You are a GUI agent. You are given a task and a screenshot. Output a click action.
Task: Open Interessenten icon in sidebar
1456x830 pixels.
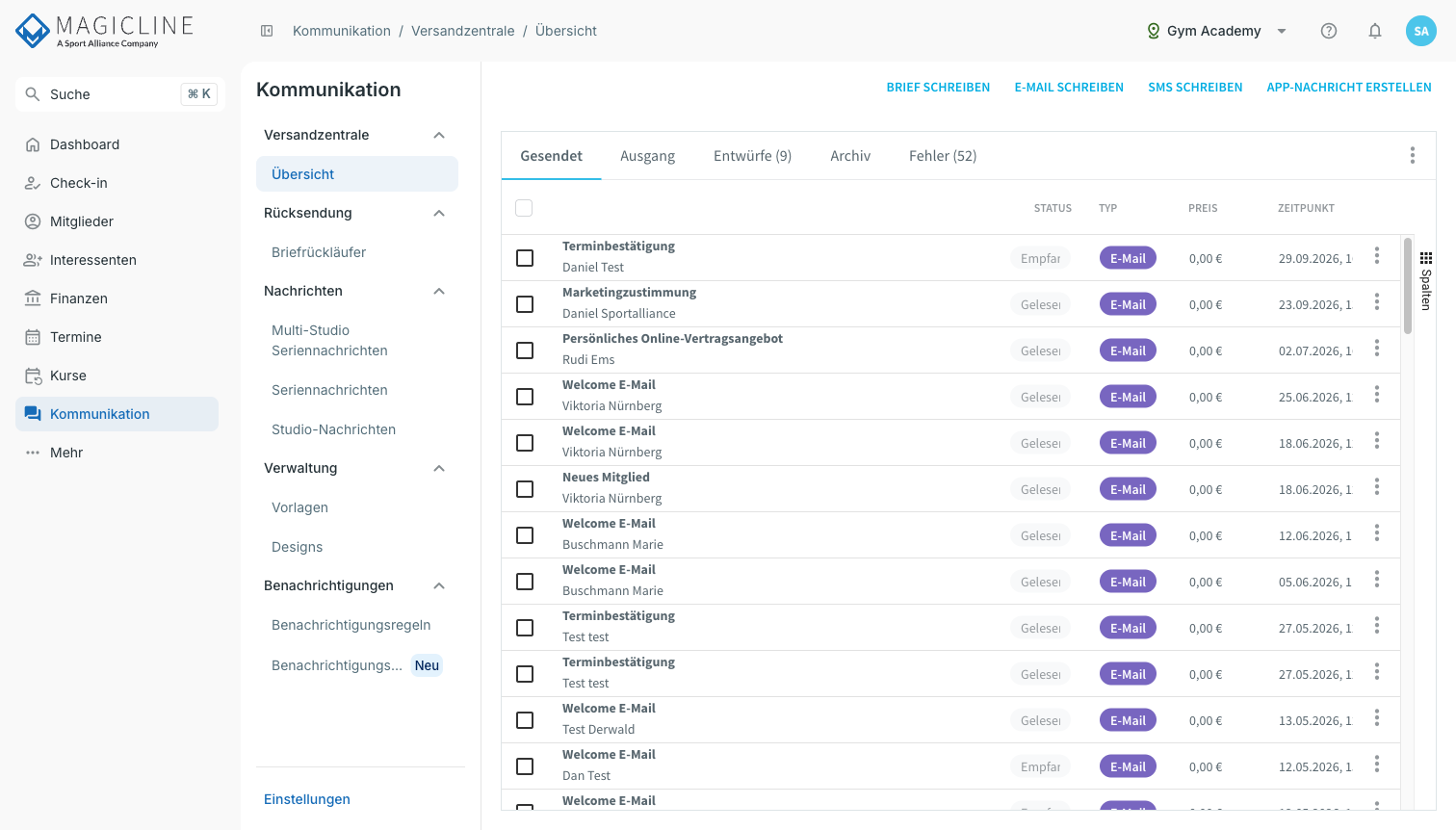pos(33,260)
